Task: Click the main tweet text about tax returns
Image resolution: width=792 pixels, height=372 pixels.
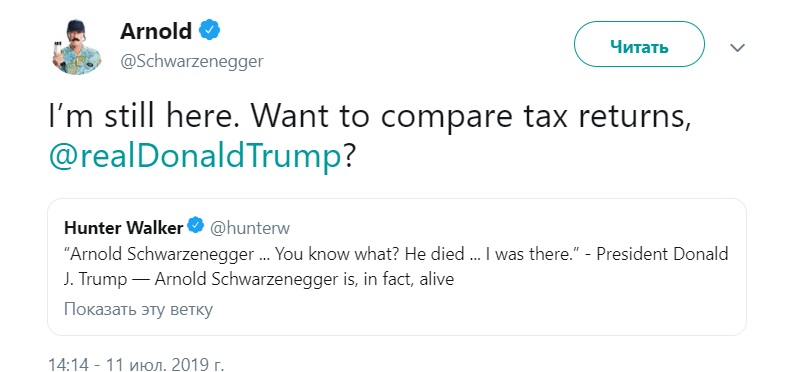Action: pos(369,137)
